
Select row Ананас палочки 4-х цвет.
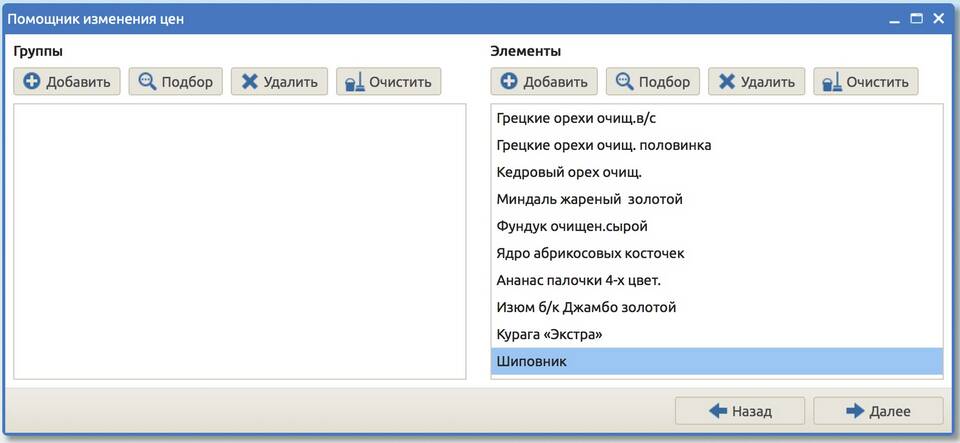tap(717, 280)
